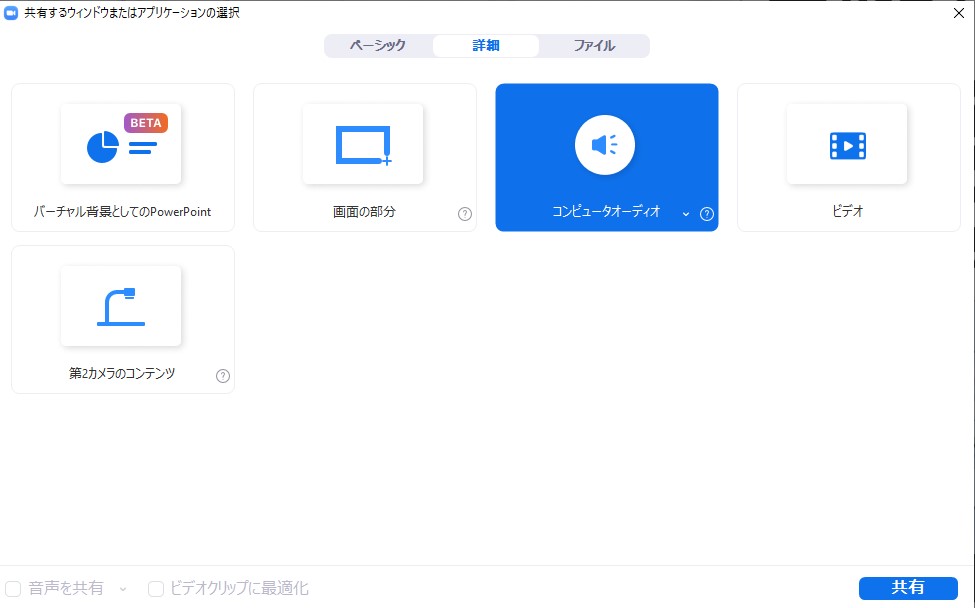This screenshot has height=608, width=975.
Task: Open help for 画面の部分
Action: tap(464, 214)
